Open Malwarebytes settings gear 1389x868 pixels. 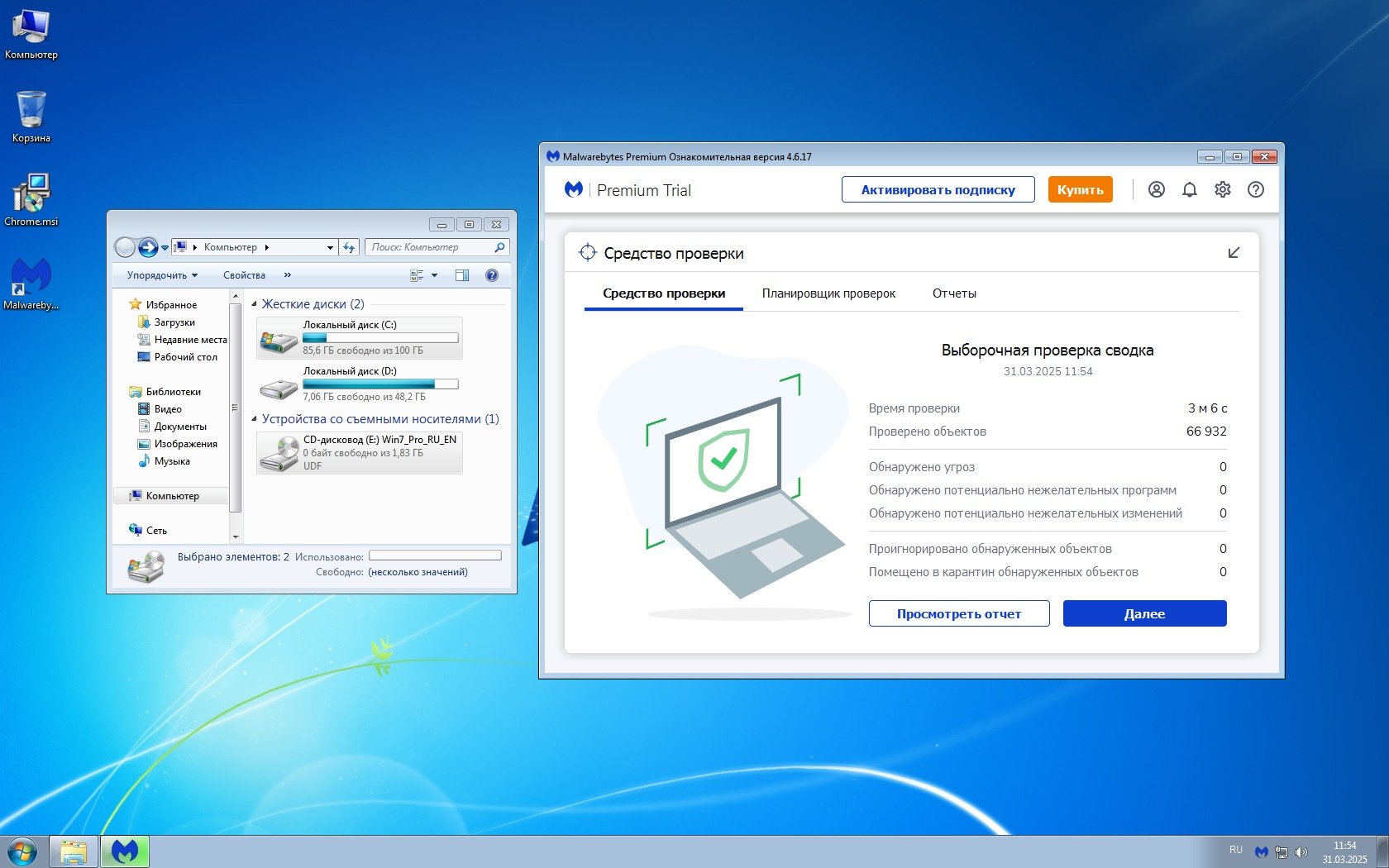(x=1223, y=189)
